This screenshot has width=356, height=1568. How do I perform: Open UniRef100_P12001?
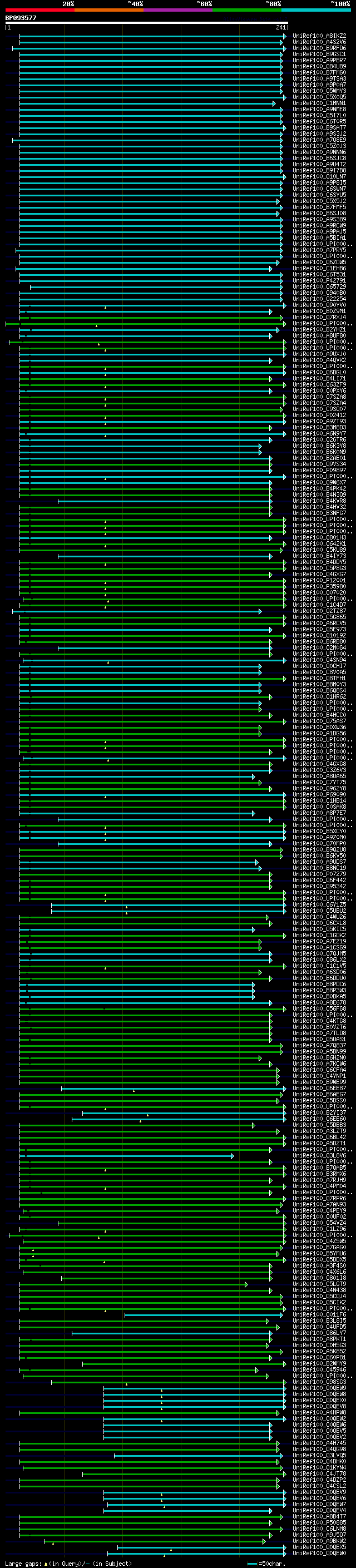point(319,580)
